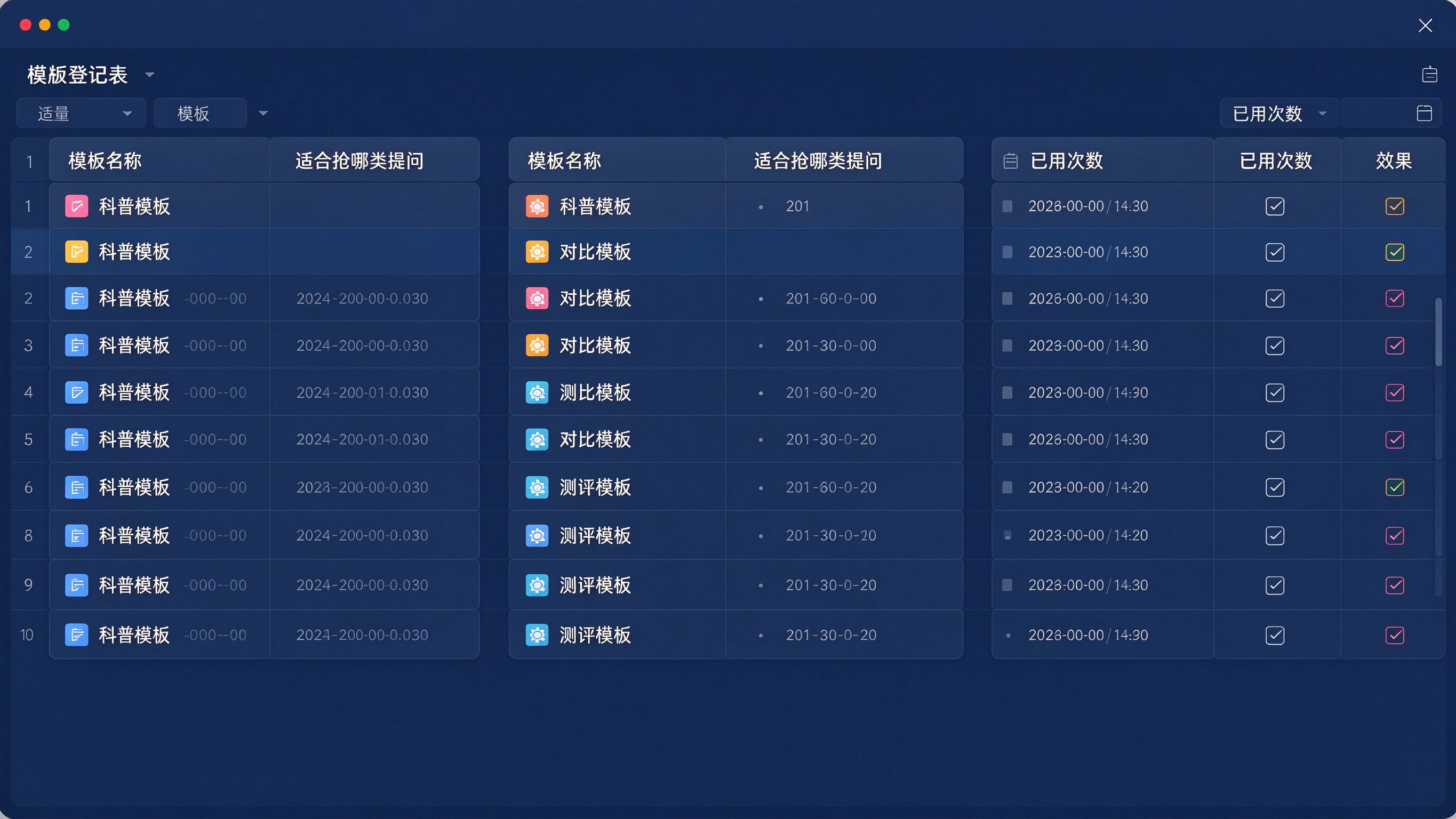Click the calendar icon in 已用次数 column header

click(x=1011, y=161)
